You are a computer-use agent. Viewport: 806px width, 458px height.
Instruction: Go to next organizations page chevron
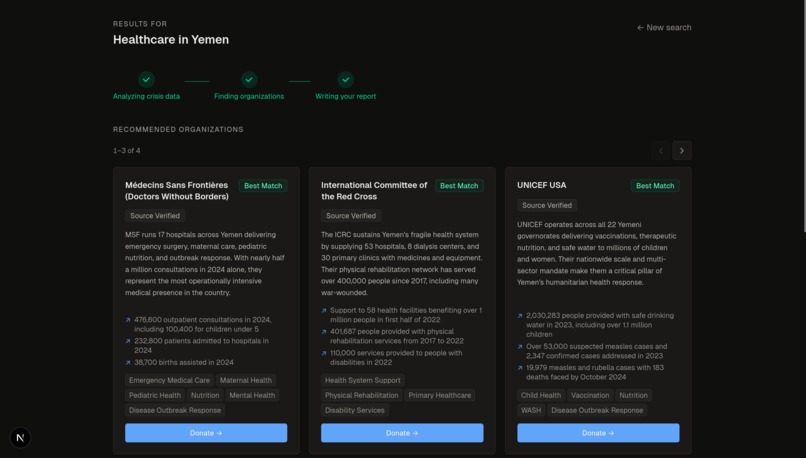pos(682,151)
